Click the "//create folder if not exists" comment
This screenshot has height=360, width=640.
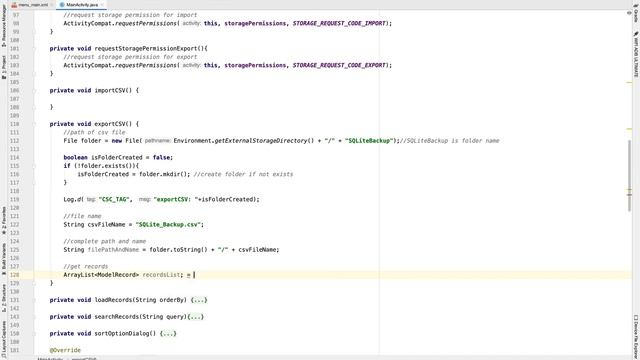(243, 174)
